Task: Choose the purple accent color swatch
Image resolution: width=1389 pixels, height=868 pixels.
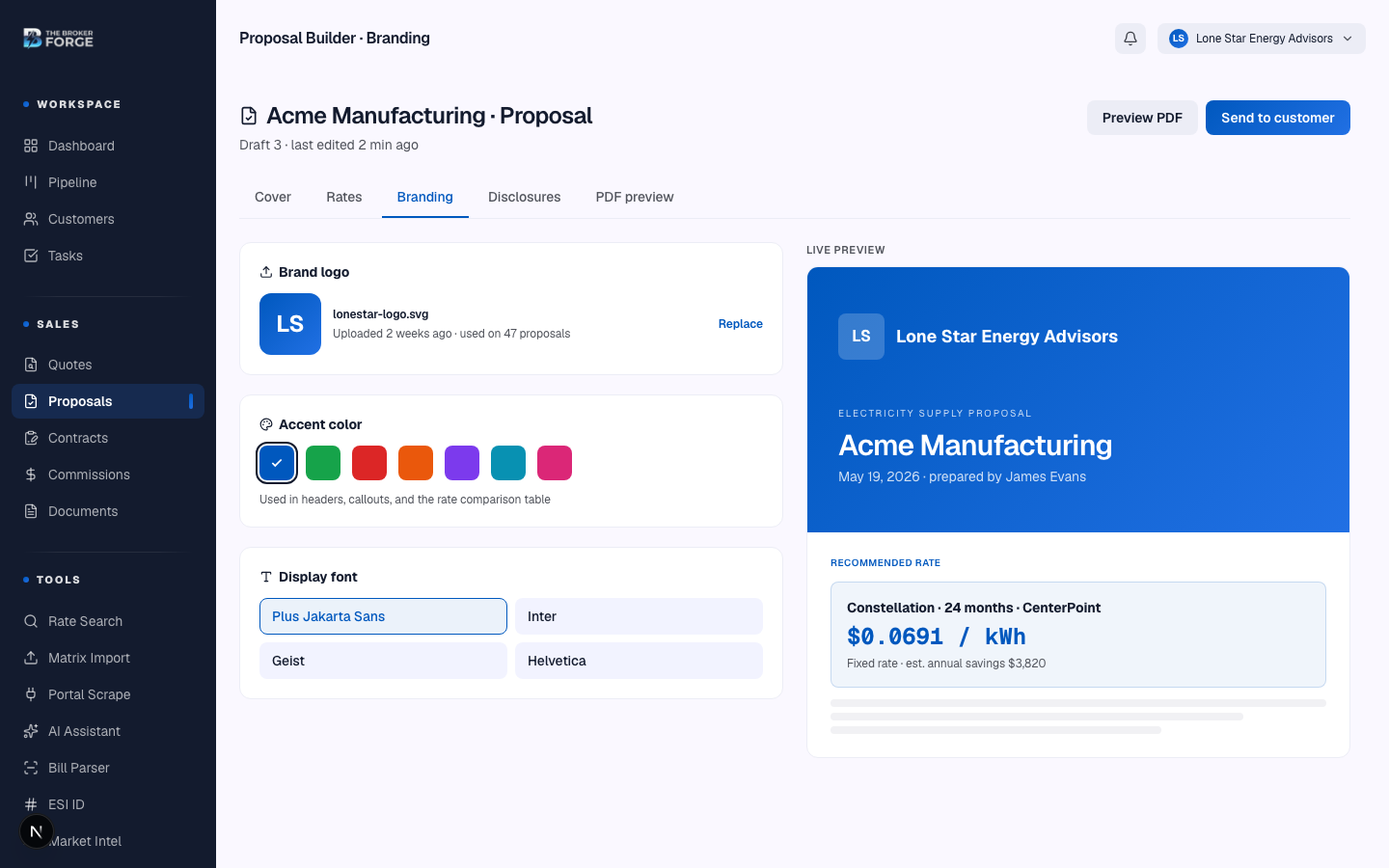Action: click(462, 463)
